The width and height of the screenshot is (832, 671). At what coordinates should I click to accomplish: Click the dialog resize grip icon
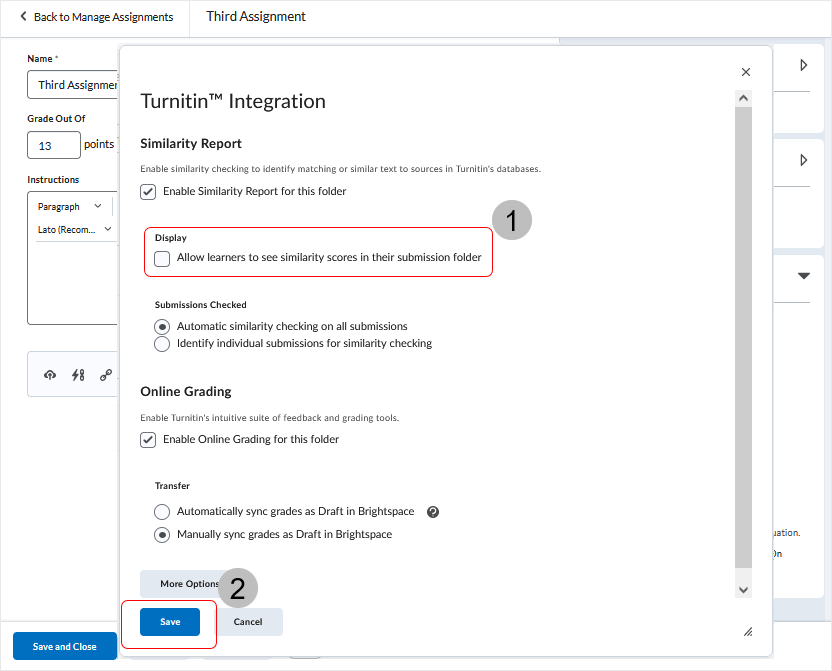[748, 631]
